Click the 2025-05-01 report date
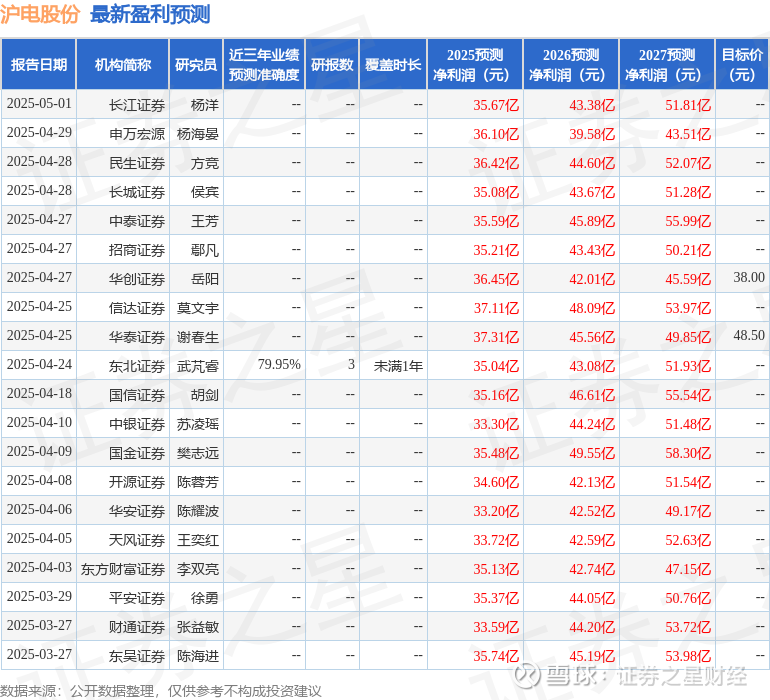This screenshot has height=700, width=770. click(x=39, y=104)
